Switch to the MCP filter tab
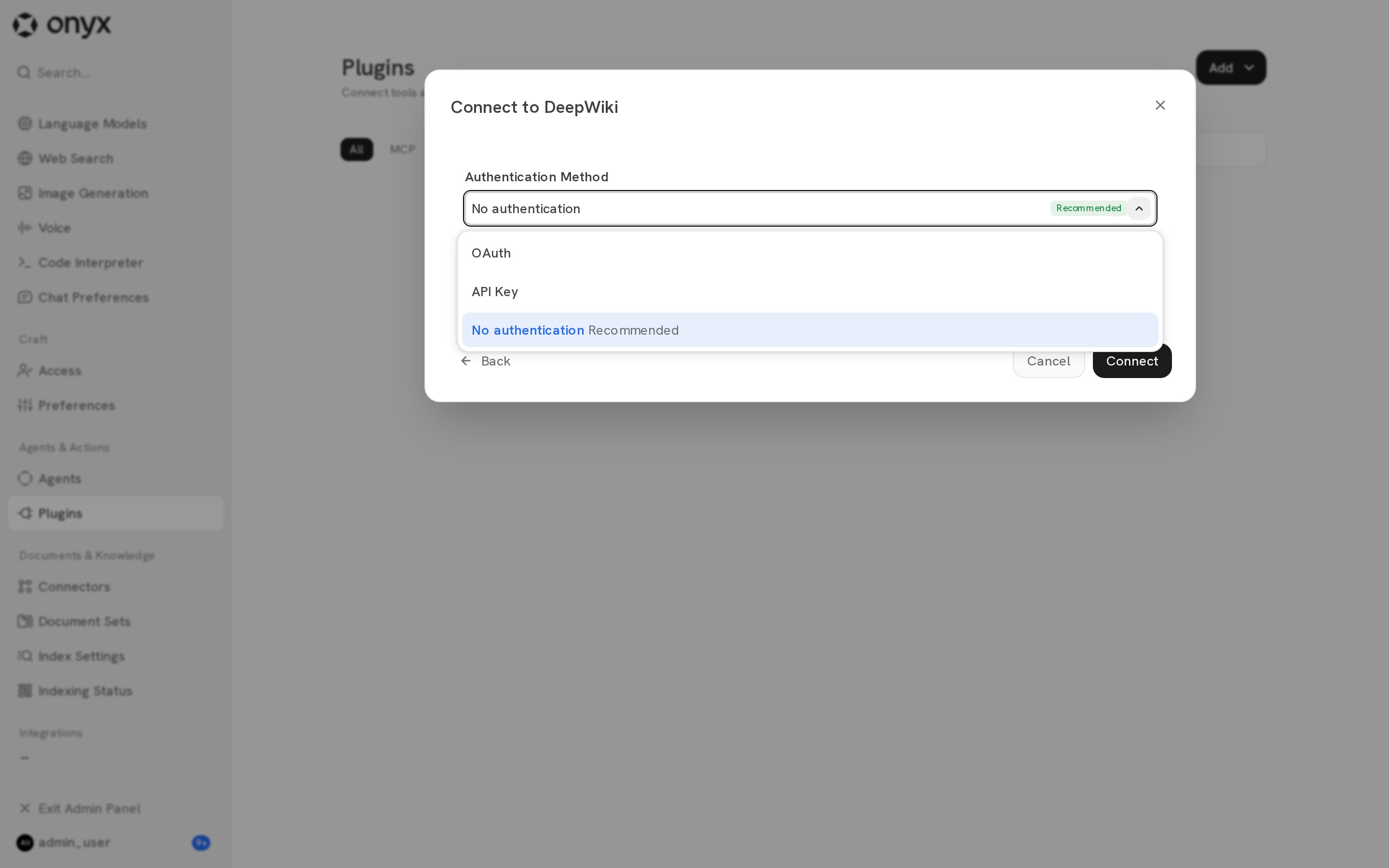The height and width of the screenshot is (868, 1389). point(402,149)
